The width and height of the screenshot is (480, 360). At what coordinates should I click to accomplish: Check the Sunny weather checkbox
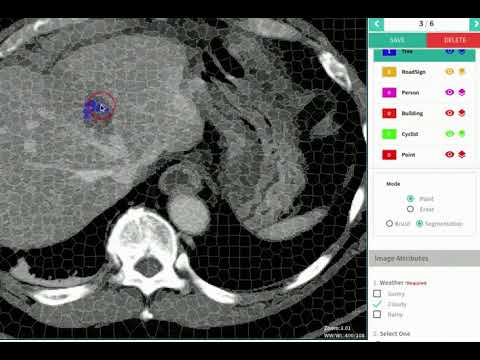[377, 294]
